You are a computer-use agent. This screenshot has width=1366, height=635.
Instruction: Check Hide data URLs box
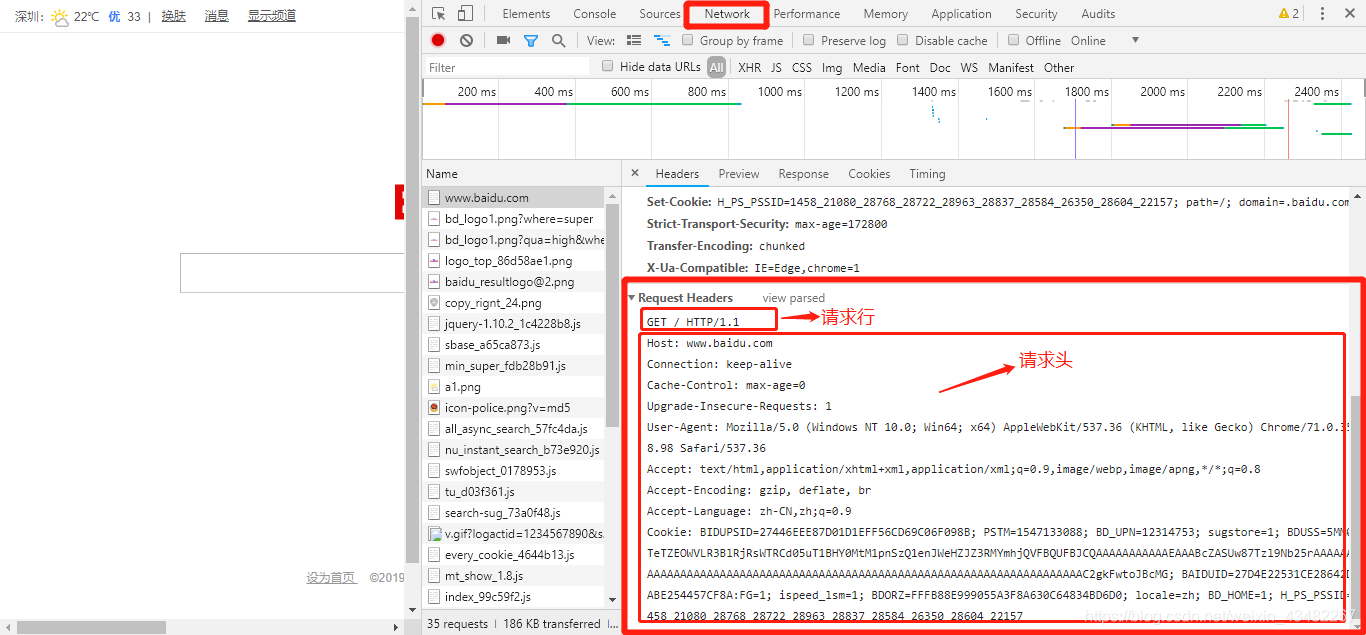click(608, 67)
